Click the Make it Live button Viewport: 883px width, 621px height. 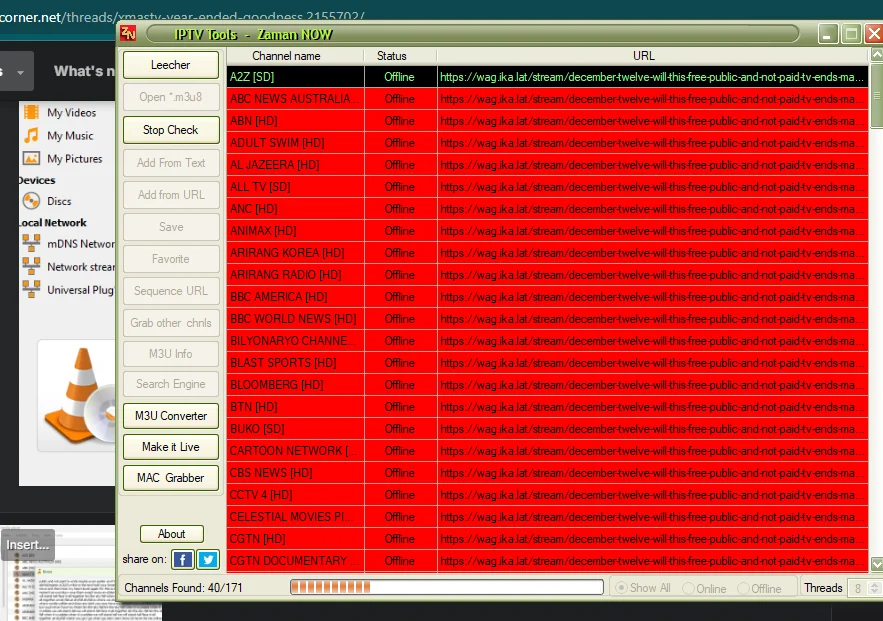[171, 446]
